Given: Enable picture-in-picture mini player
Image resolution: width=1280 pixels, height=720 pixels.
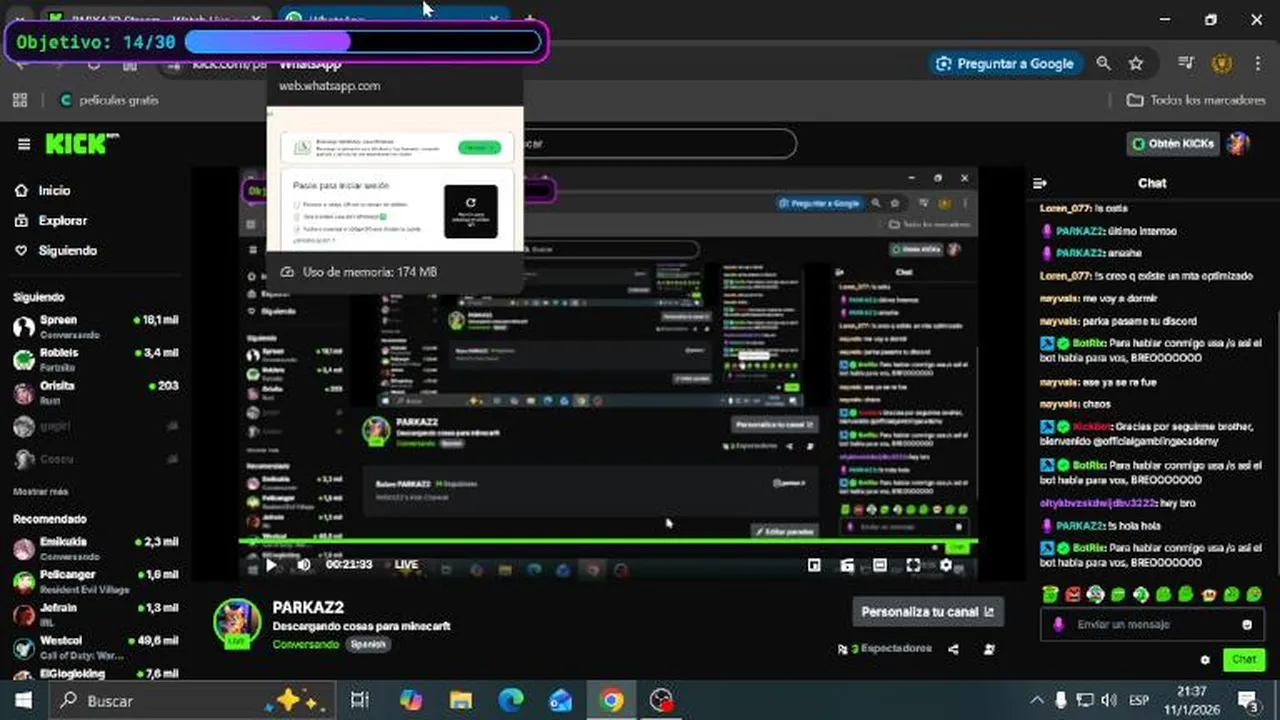Looking at the screenshot, I should point(814,565).
